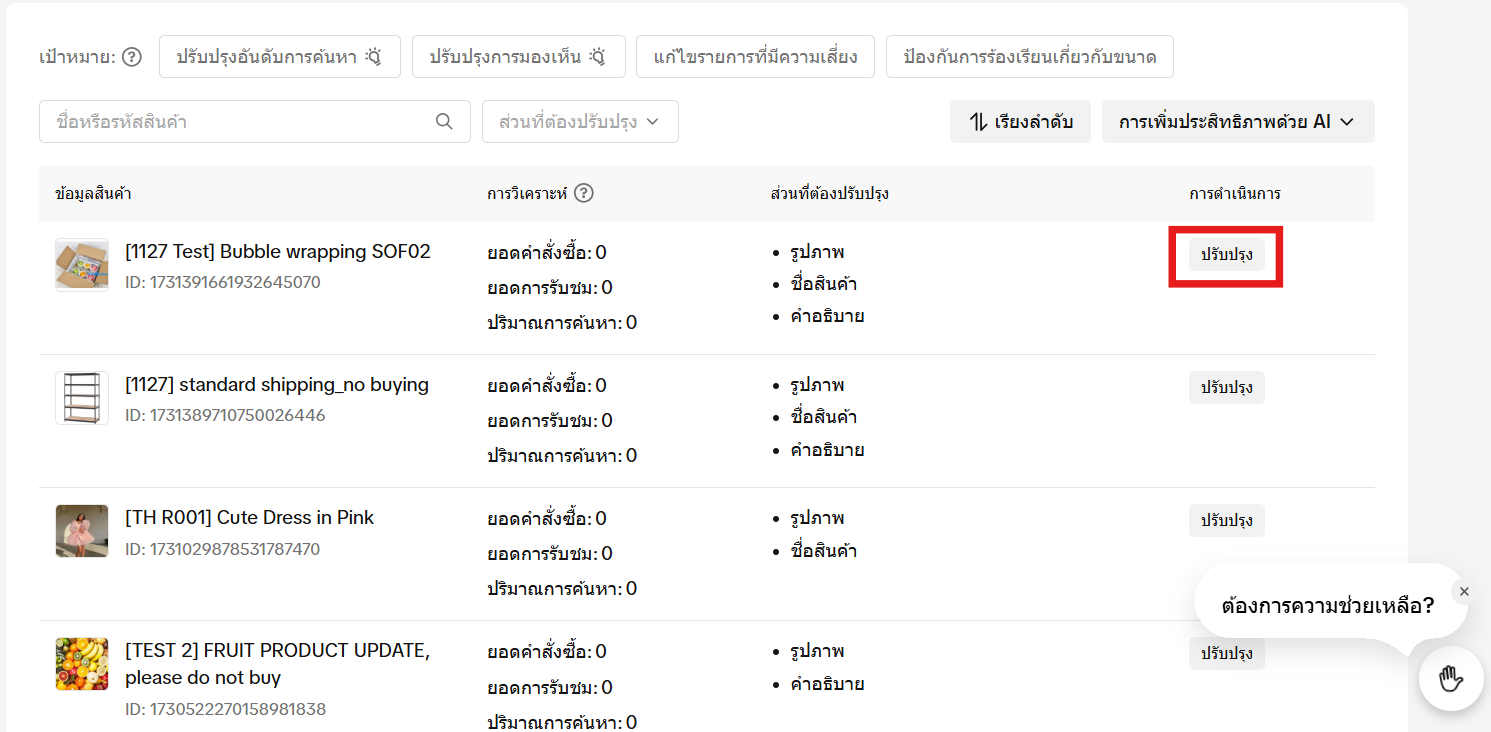
Task: Expand the ส่วนที่ต้องปรับปรุง filter dropdown
Action: pos(580,120)
